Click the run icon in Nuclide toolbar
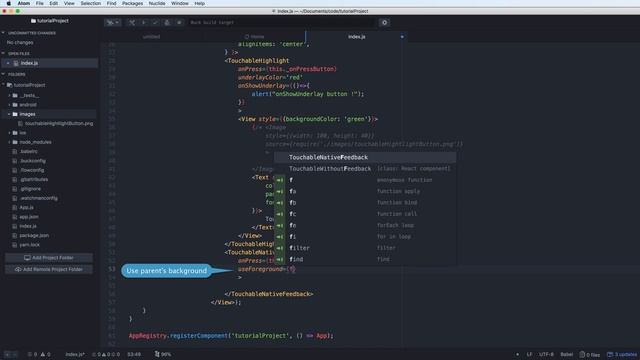The height and width of the screenshot is (360, 640). pyautogui.click(x=144, y=22)
